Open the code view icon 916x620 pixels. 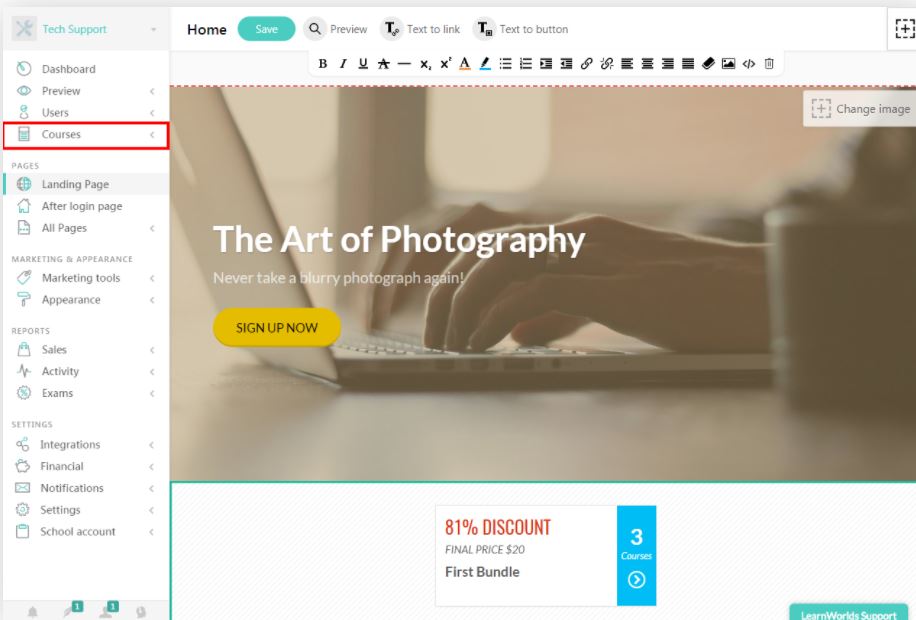[749, 64]
